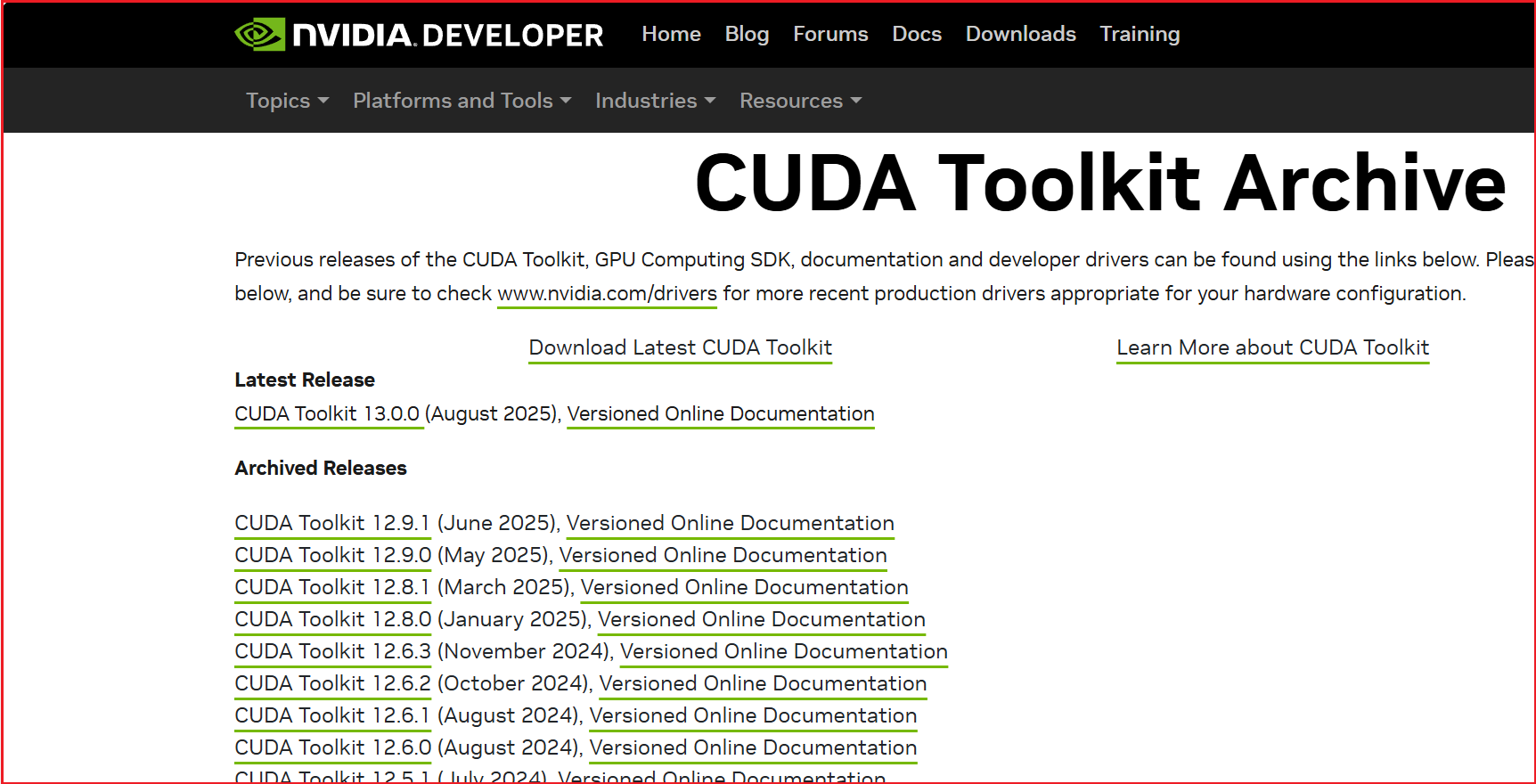Image resolution: width=1536 pixels, height=784 pixels.
Task: Open CUDA Toolkit 12.6.2 link
Action: (x=333, y=684)
